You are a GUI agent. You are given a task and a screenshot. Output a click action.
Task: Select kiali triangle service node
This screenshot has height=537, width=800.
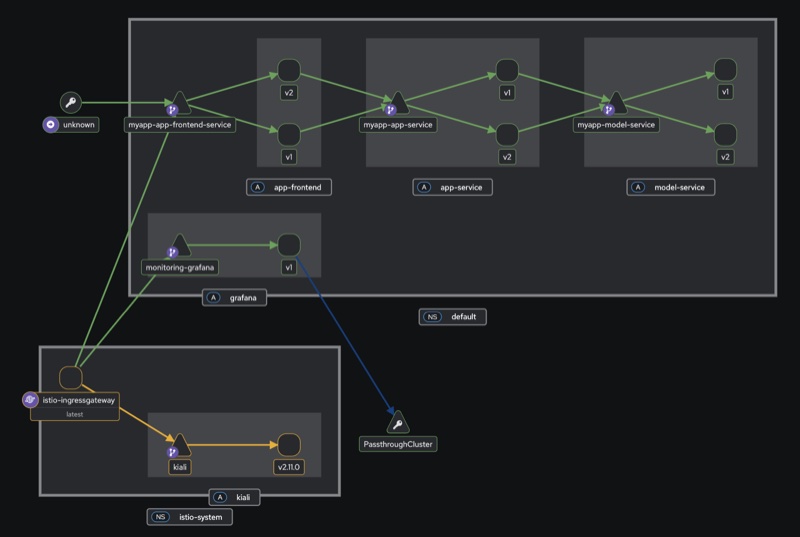click(180, 445)
